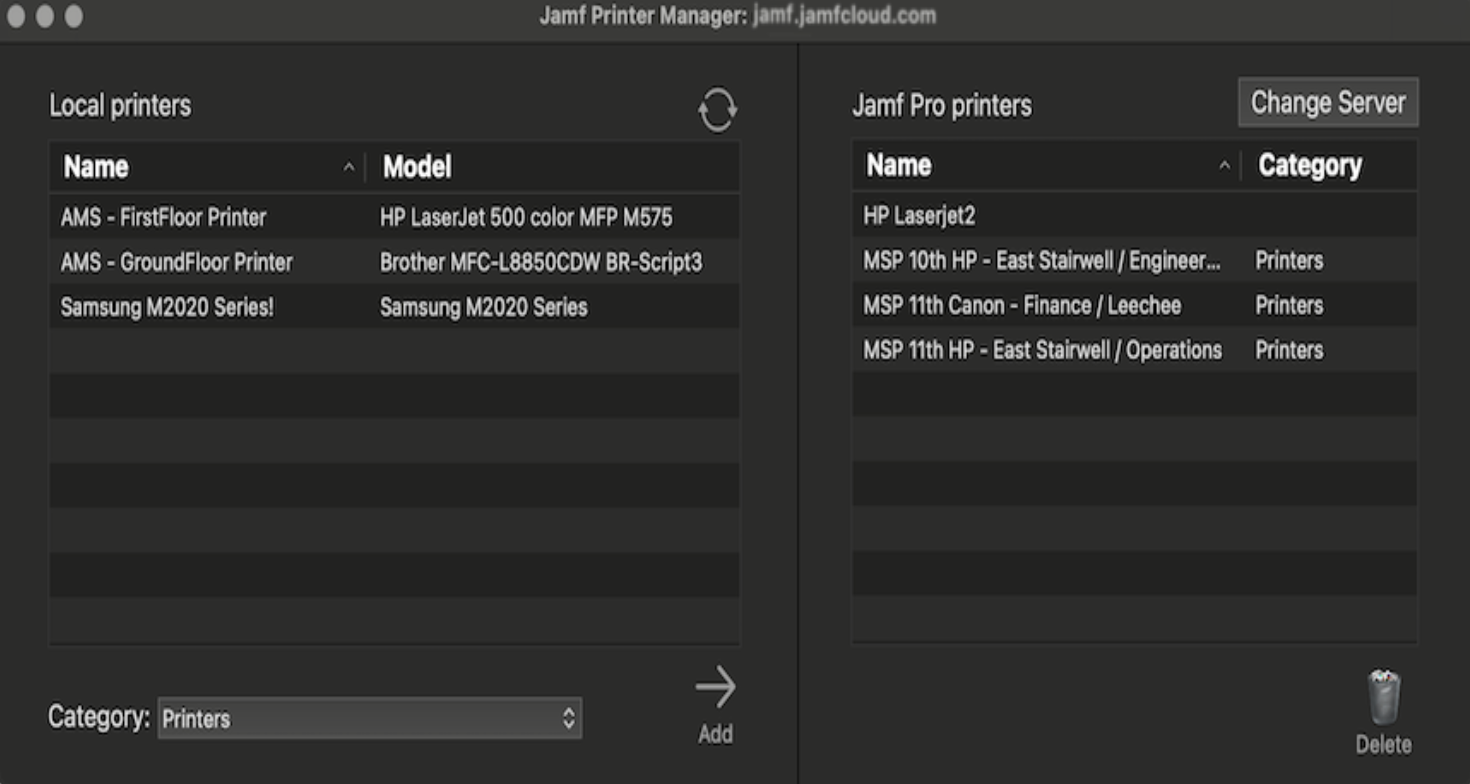Click Samsung M2020 Series model cell
The width and height of the screenshot is (1470, 784).
point(484,307)
